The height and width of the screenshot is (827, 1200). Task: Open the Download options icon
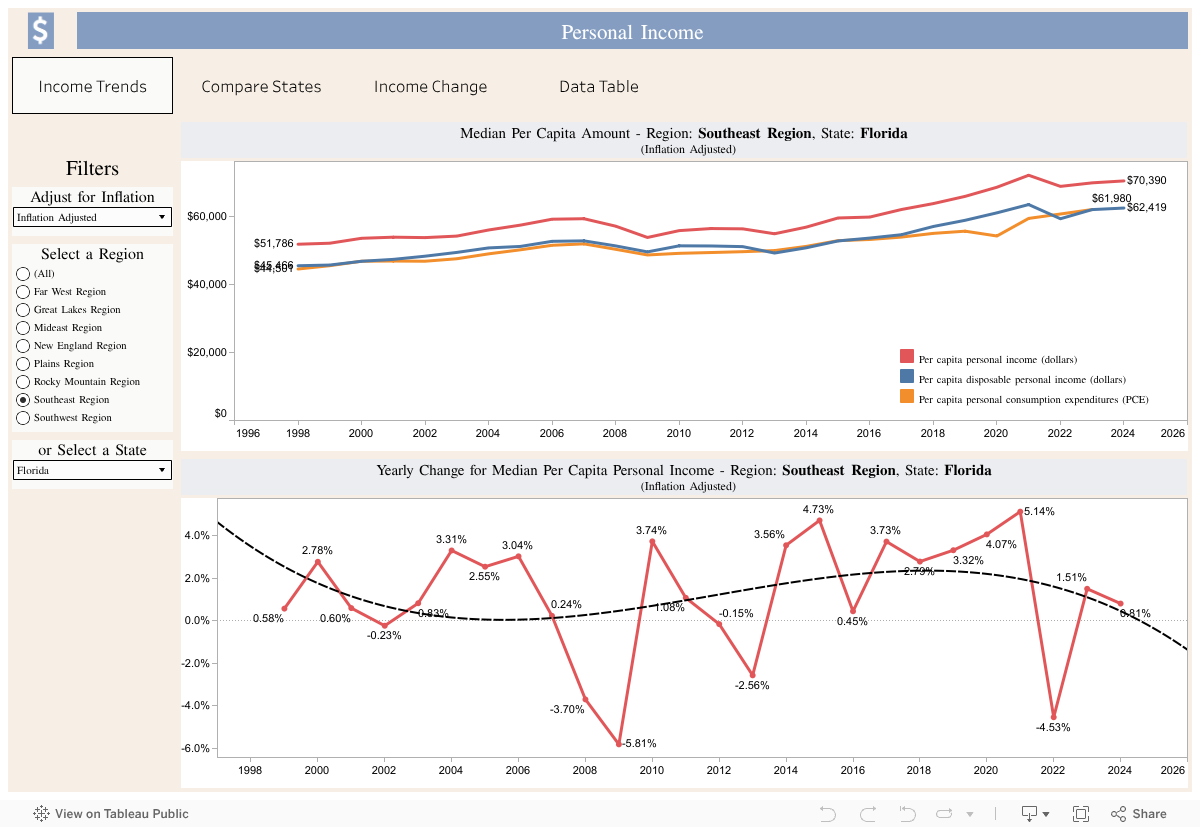(1030, 813)
